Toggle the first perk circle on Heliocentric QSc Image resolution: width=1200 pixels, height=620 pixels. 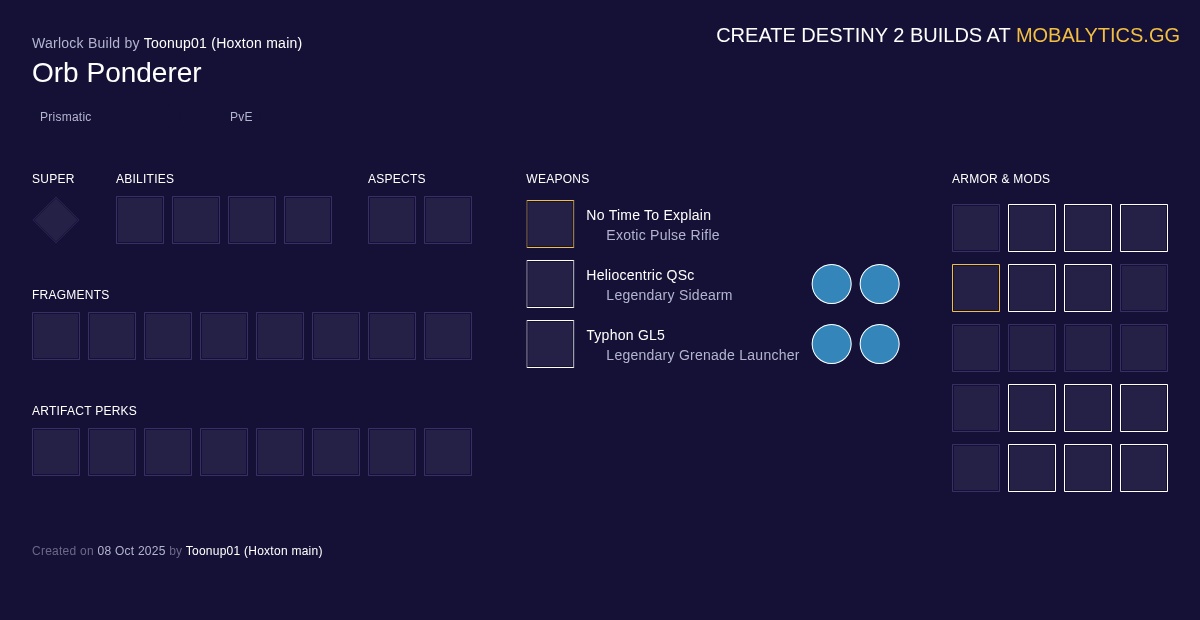[x=832, y=284]
